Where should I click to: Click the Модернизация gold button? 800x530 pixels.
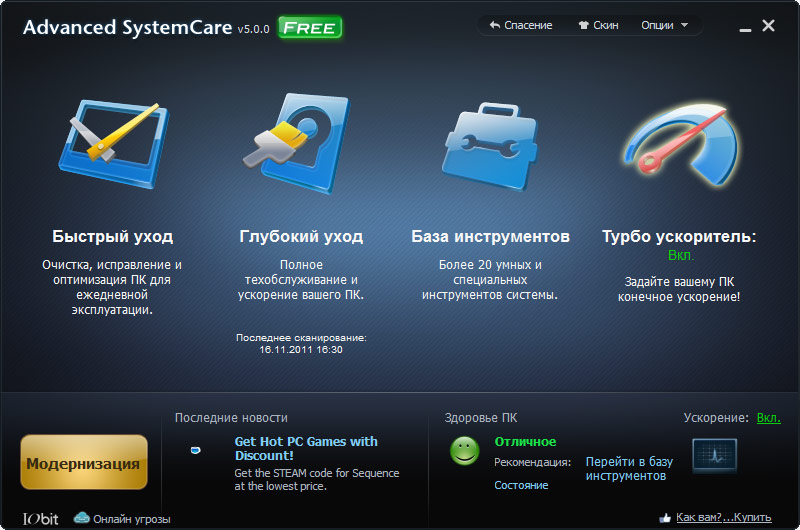pyautogui.click(x=84, y=462)
